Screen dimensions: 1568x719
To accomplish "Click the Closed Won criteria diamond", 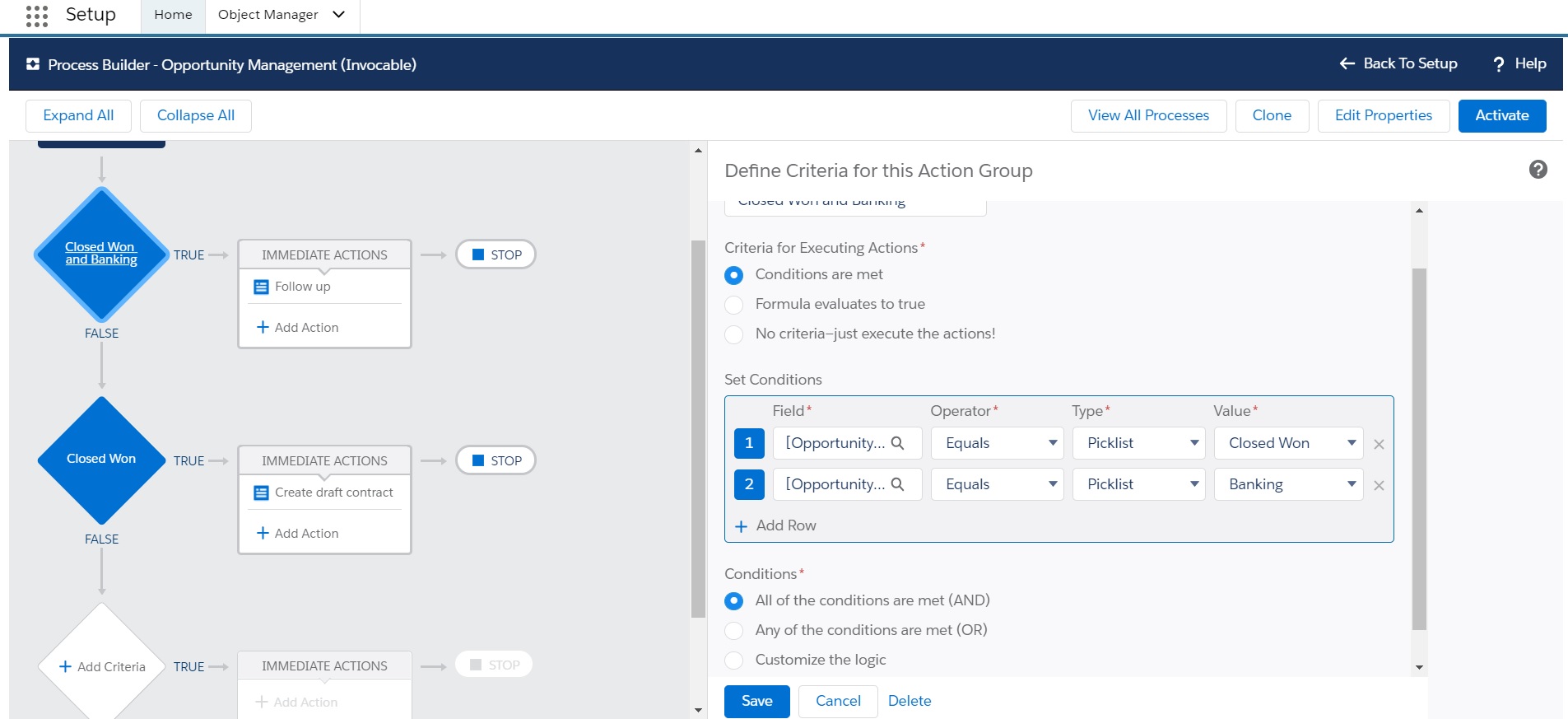I will pos(101,460).
